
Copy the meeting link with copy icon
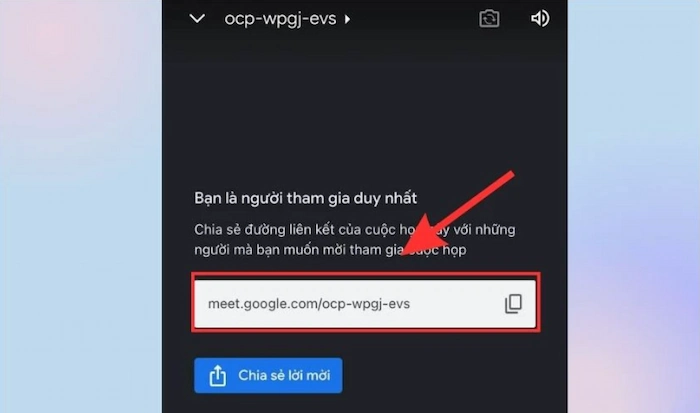[513, 304]
